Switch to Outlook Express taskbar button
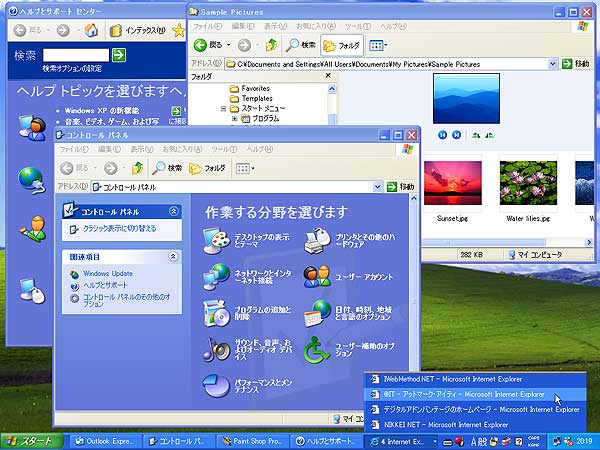The height and width of the screenshot is (450, 600). 106,441
